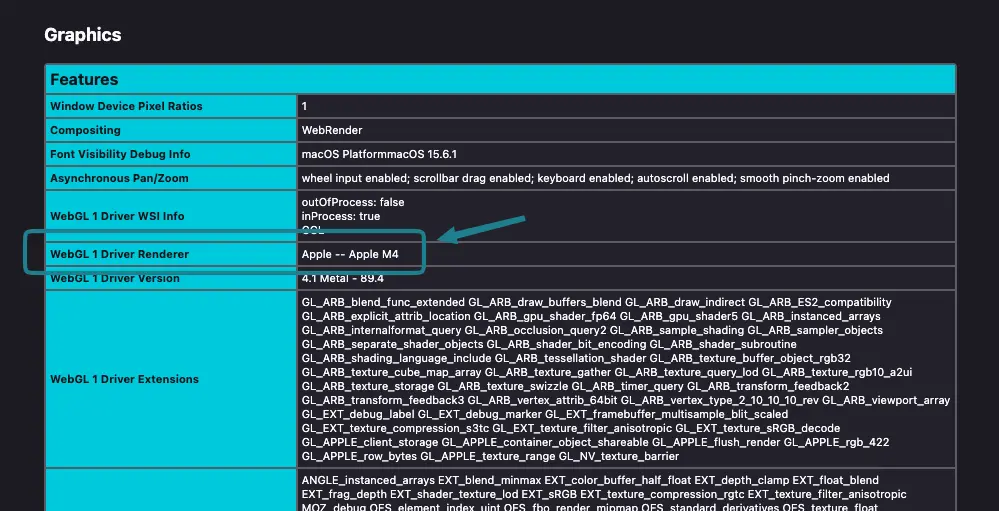This screenshot has height=511, width=999.
Task: Click the wheel input enabled value text
Action: tap(595, 178)
